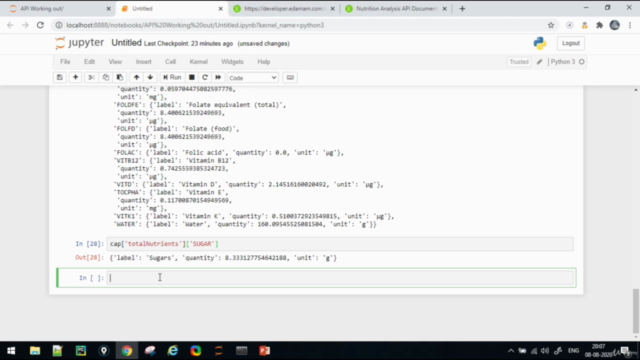Show hidden system tray icons
This screenshot has width=640, height=360.
coord(511,351)
